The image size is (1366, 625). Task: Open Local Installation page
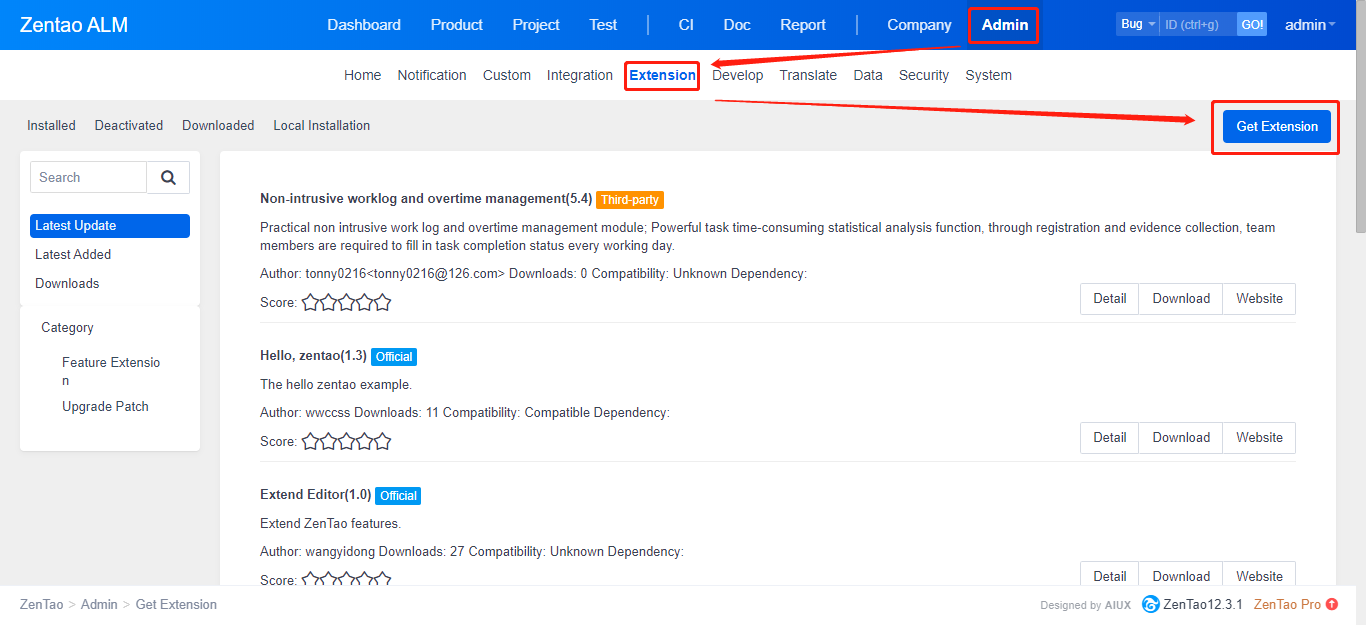click(x=322, y=125)
